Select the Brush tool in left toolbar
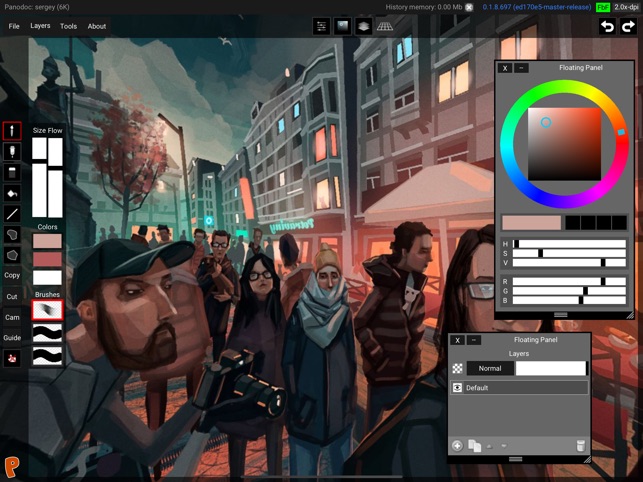 12,131
